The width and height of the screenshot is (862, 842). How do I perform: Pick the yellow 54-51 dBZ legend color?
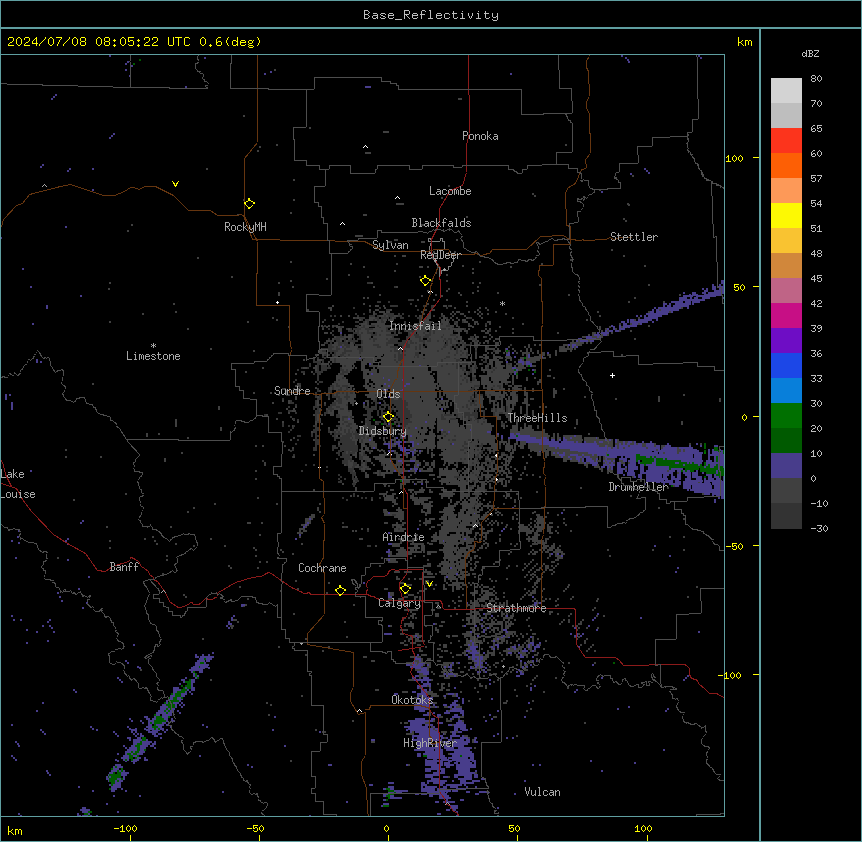[786, 215]
